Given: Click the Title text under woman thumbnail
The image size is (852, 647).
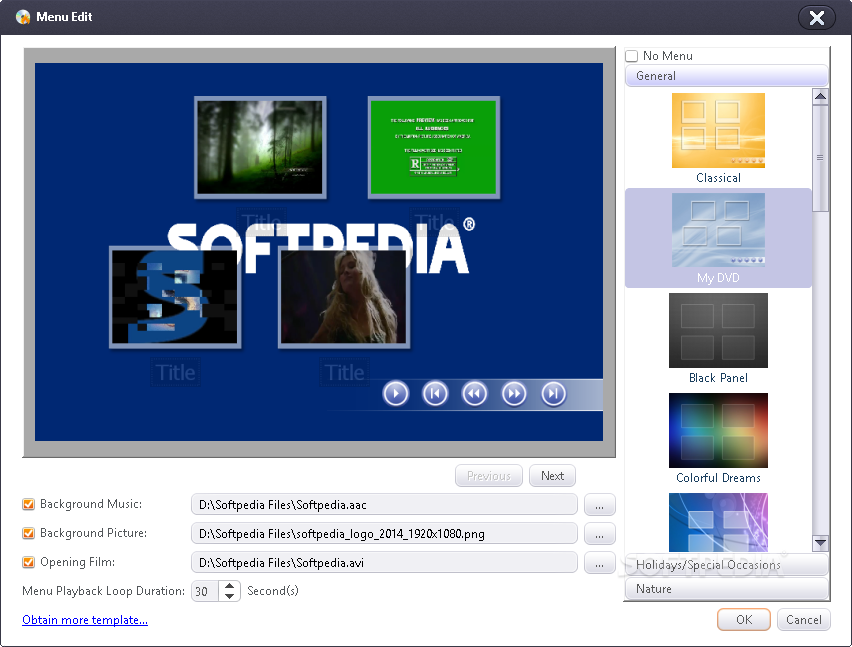Looking at the screenshot, I should tap(344, 373).
